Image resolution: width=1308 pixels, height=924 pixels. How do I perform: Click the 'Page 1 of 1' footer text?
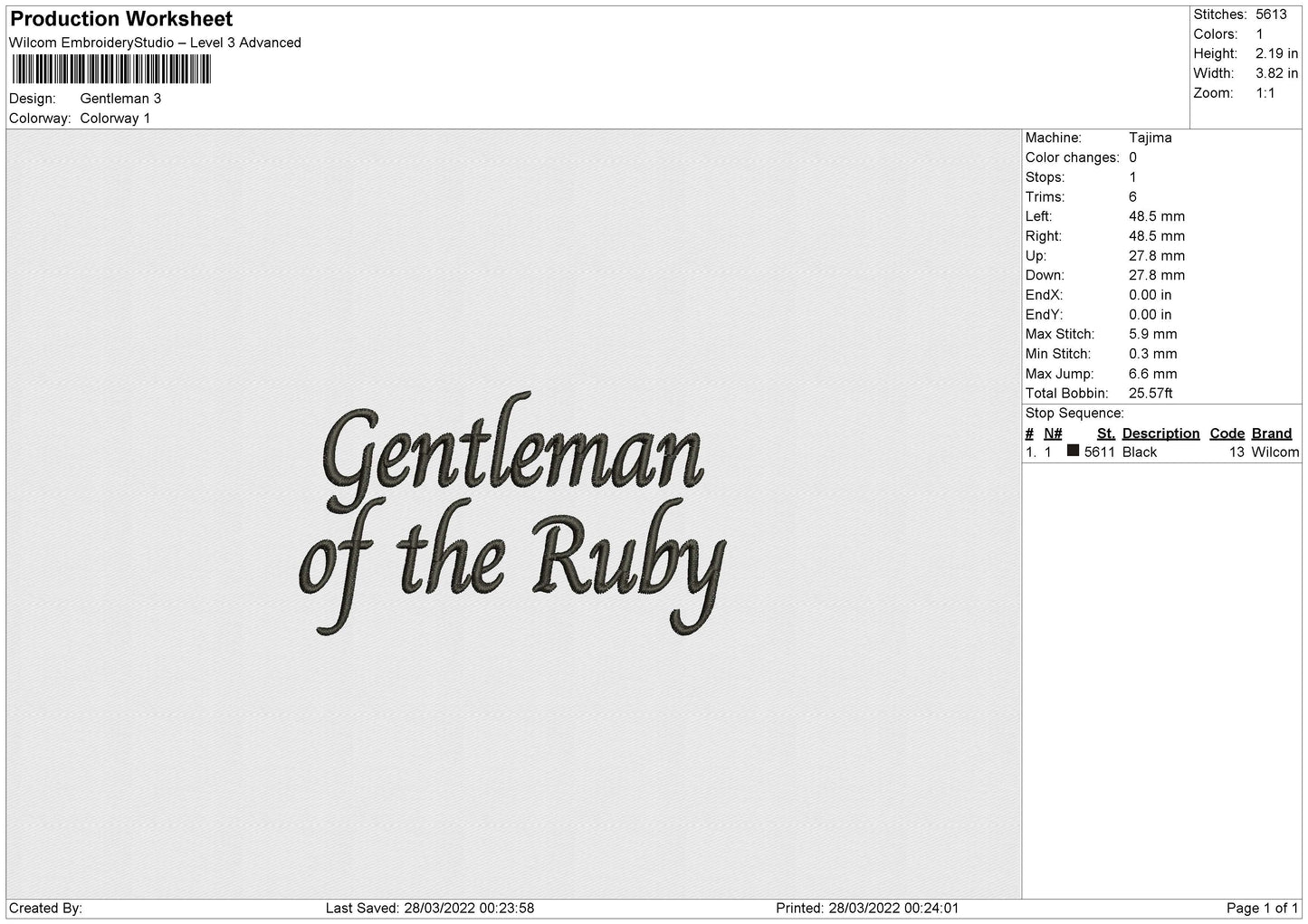[x=1262, y=908]
